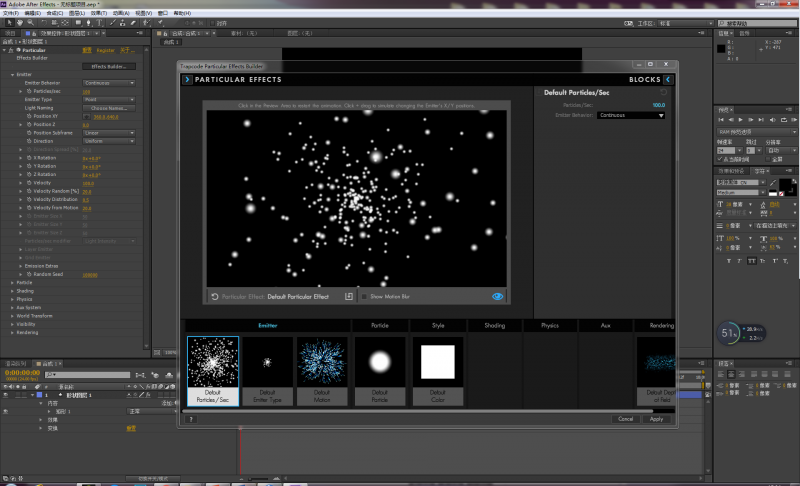Expand the Shading group
The image size is (800, 486).
(12, 291)
